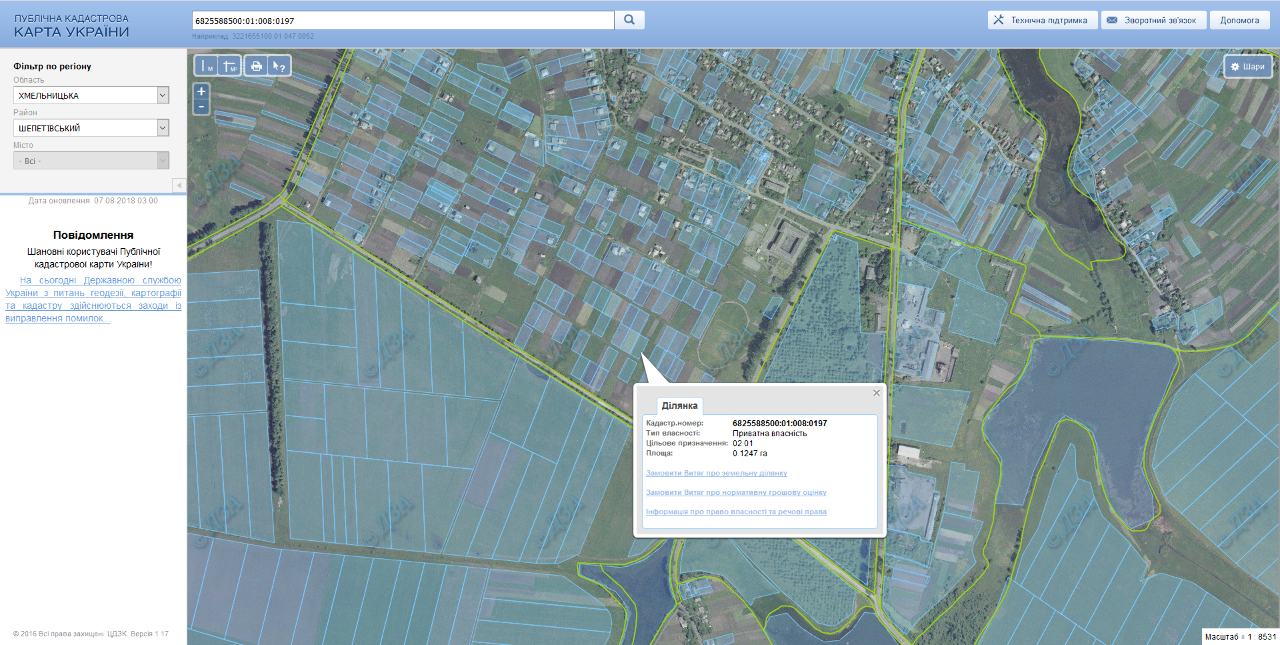Zoom in the map with plus button

[x=201, y=91]
